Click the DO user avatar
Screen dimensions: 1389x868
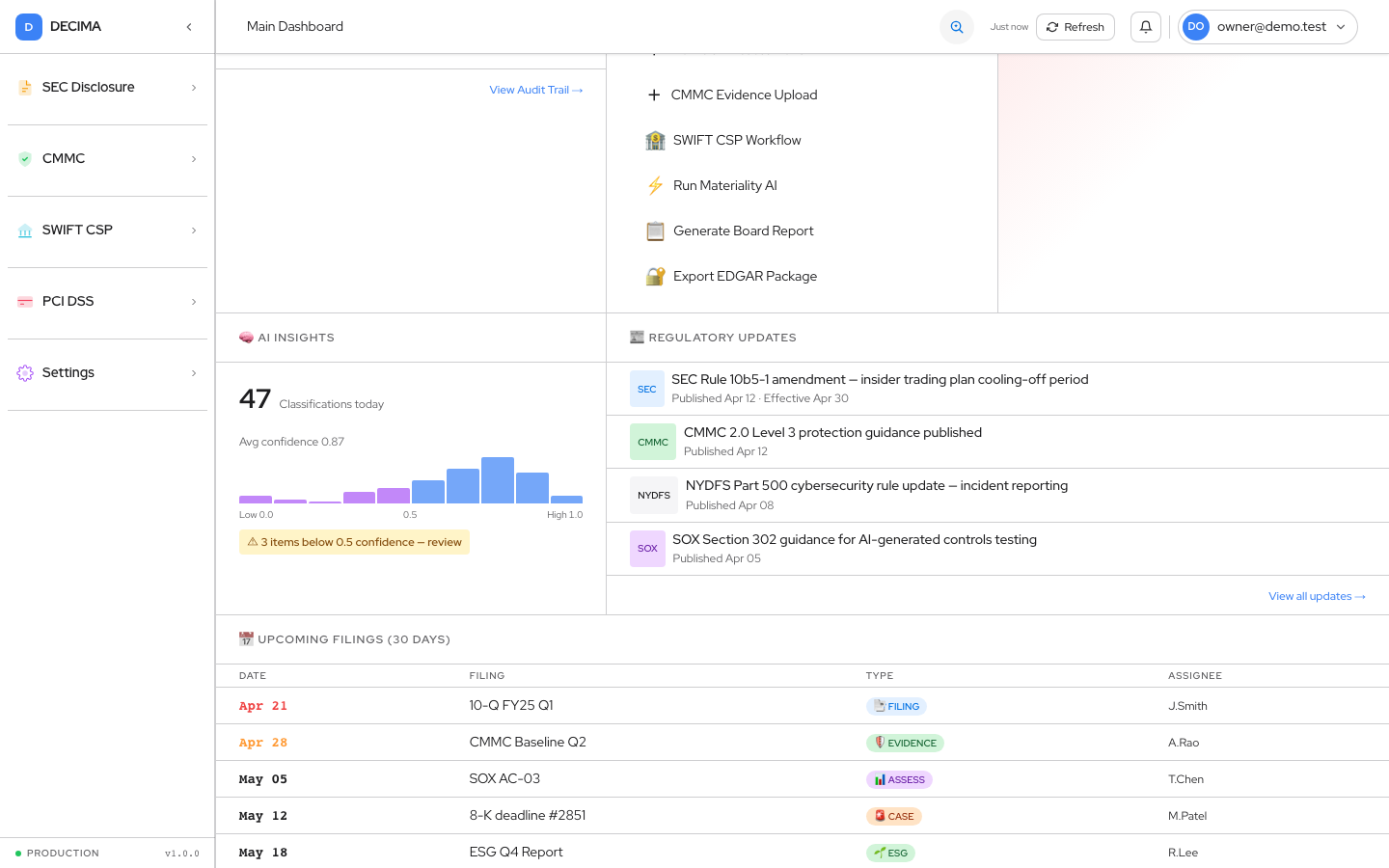(1196, 27)
